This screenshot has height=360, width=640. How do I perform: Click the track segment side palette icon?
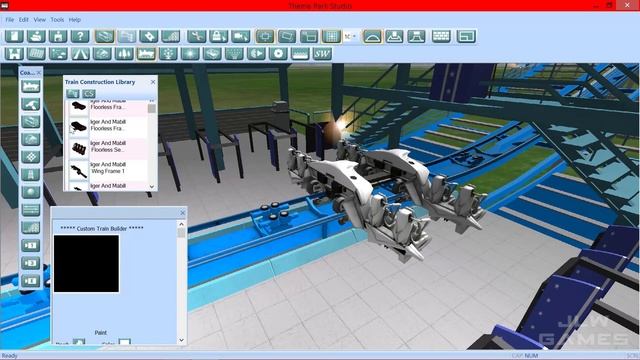(x=31, y=122)
